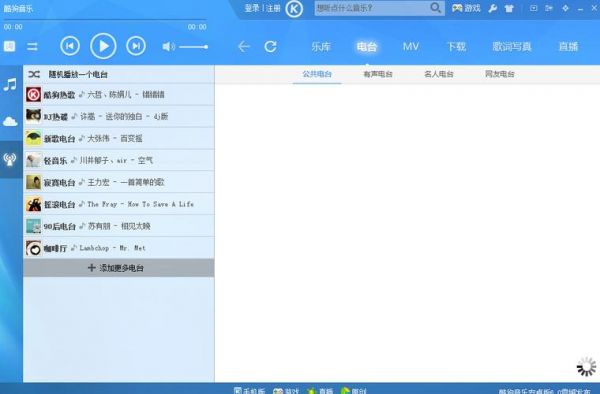Select the 咖啡厅 radio station
The width and height of the screenshot is (600, 394).
pyautogui.click(x=119, y=248)
